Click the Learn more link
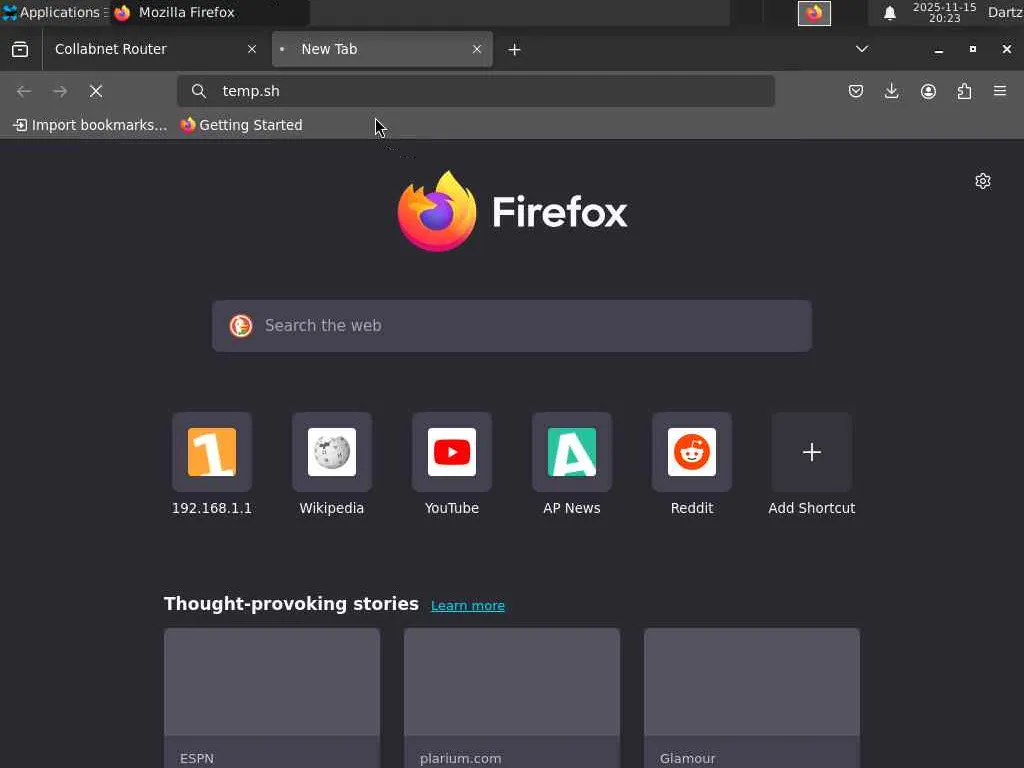The height and width of the screenshot is (768, 1024). pos(468,605)
